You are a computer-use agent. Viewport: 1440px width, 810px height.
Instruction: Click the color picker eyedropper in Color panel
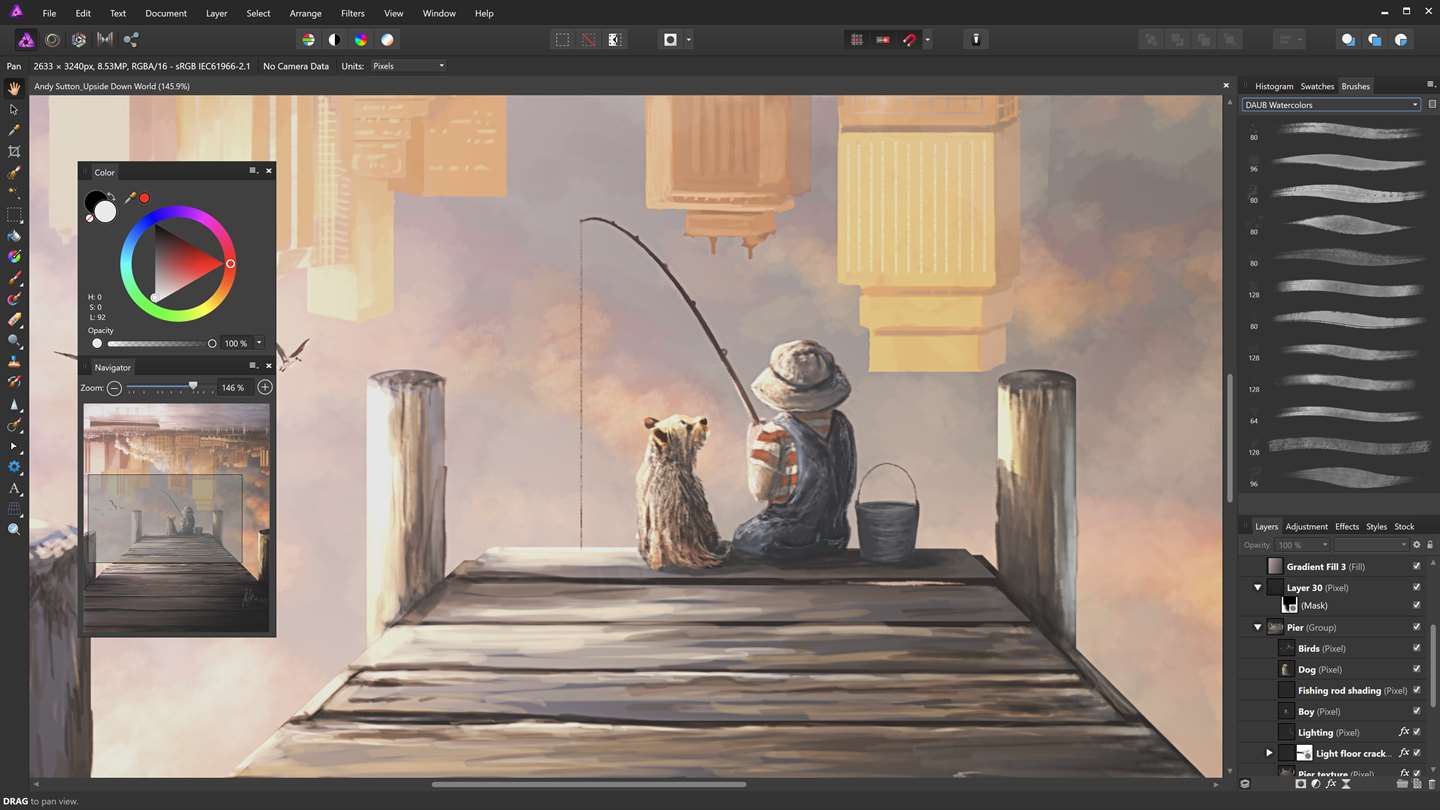130,198
